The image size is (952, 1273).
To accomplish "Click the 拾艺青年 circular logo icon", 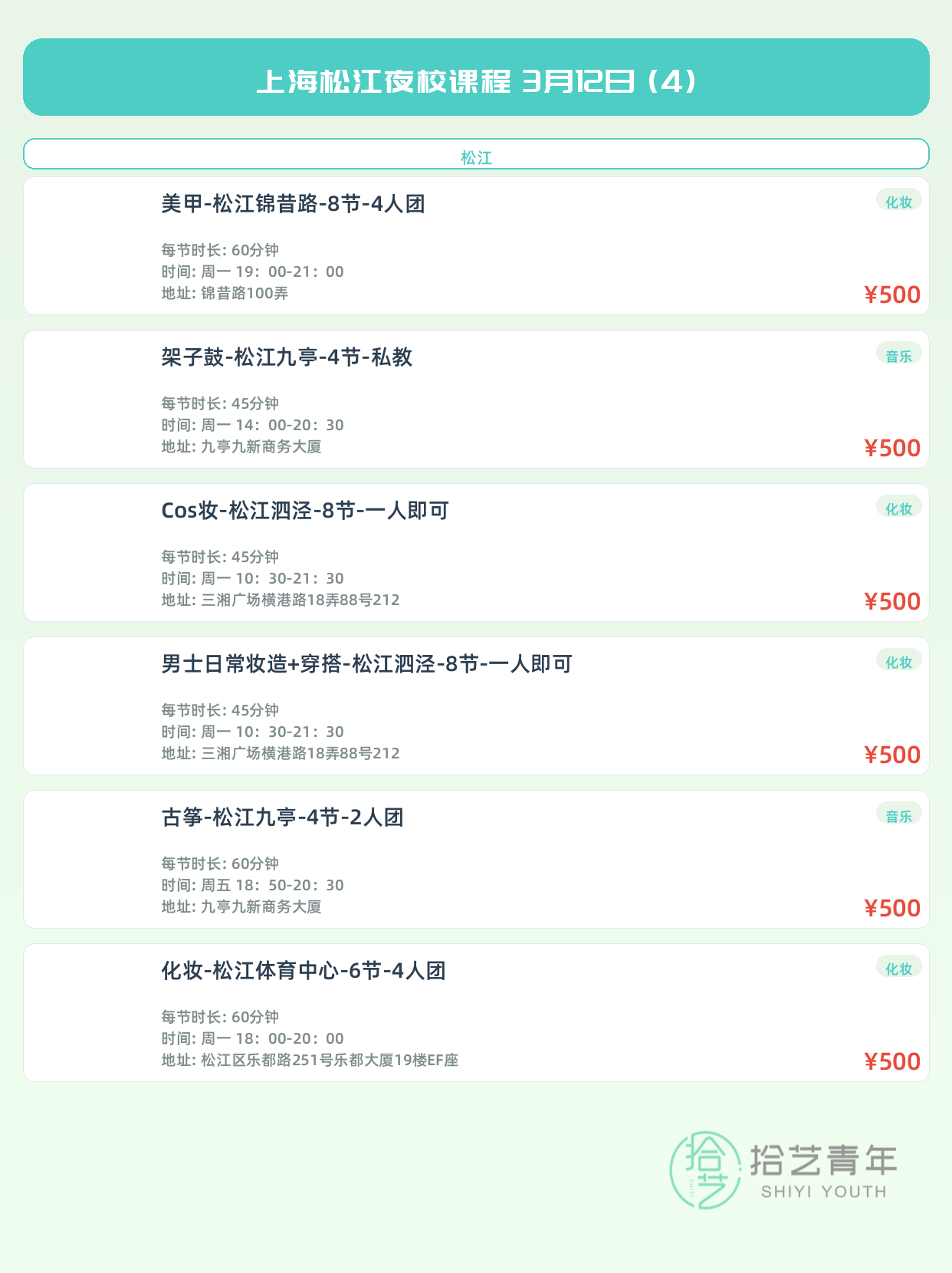I will pyautogui.click(x=705, y=1170).
